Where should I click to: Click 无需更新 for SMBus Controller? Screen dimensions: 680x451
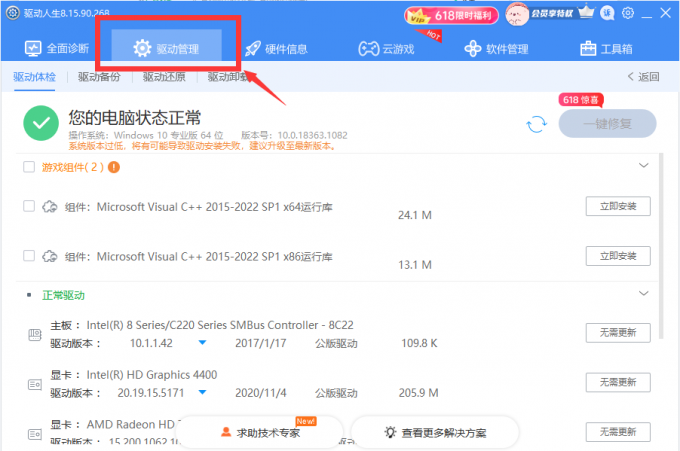click(x=618, y=333)
